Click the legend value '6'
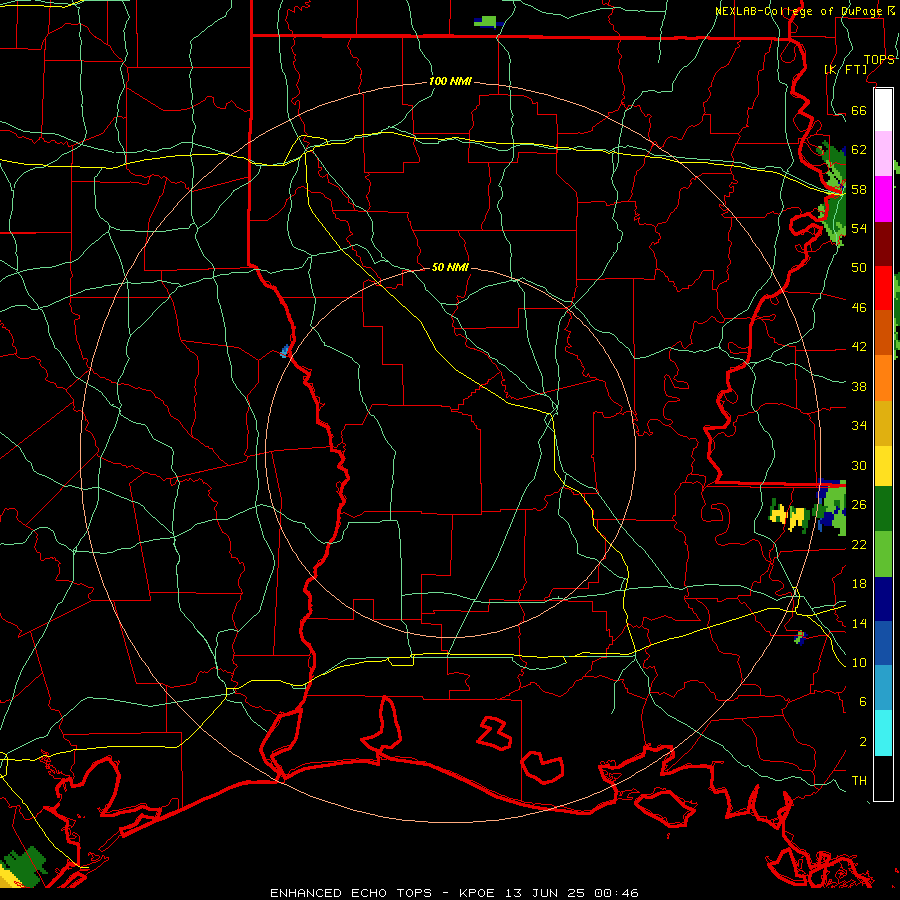This screenshot has height=900, width=900. click(x=862, y=701)
